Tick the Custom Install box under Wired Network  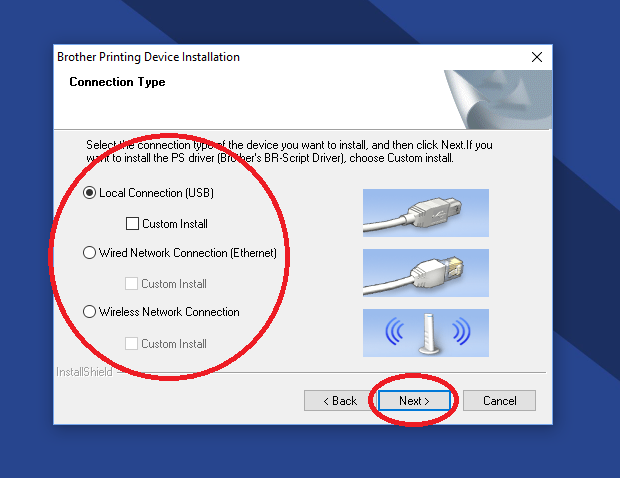tap(131, 283)
